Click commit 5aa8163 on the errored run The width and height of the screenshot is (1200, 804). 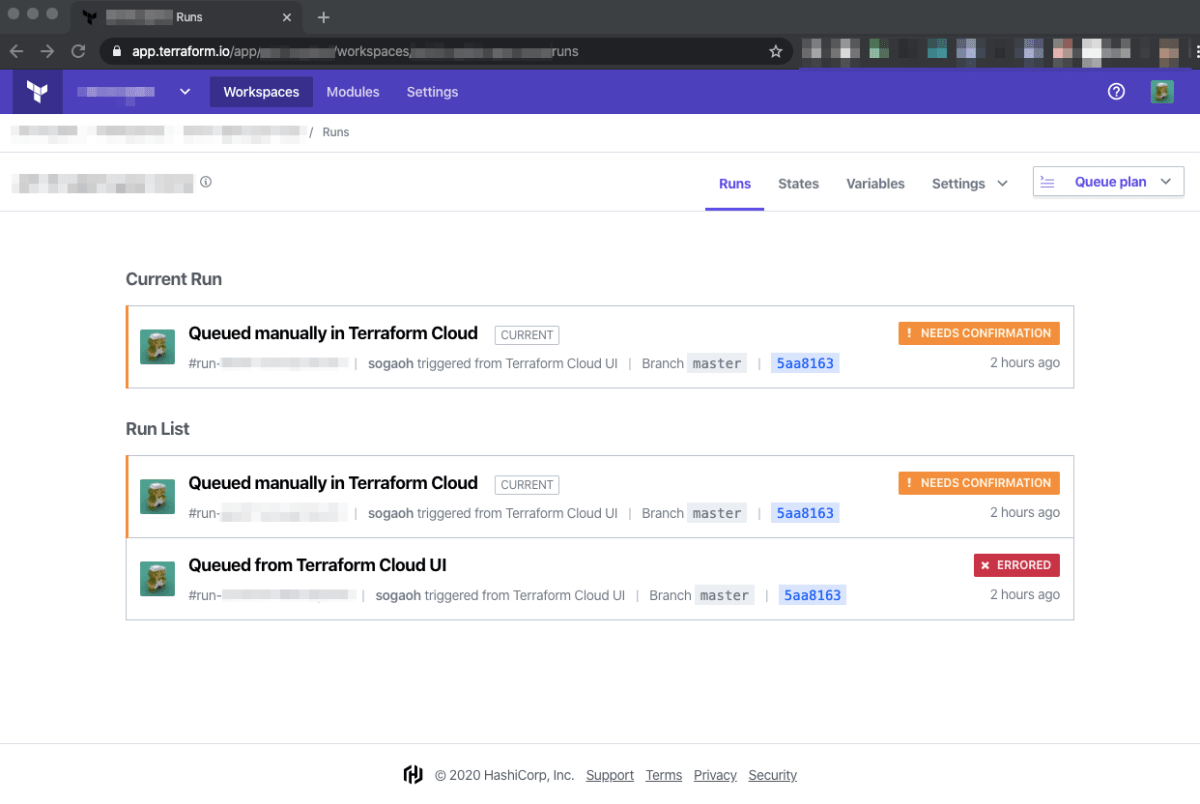[813, 595]
